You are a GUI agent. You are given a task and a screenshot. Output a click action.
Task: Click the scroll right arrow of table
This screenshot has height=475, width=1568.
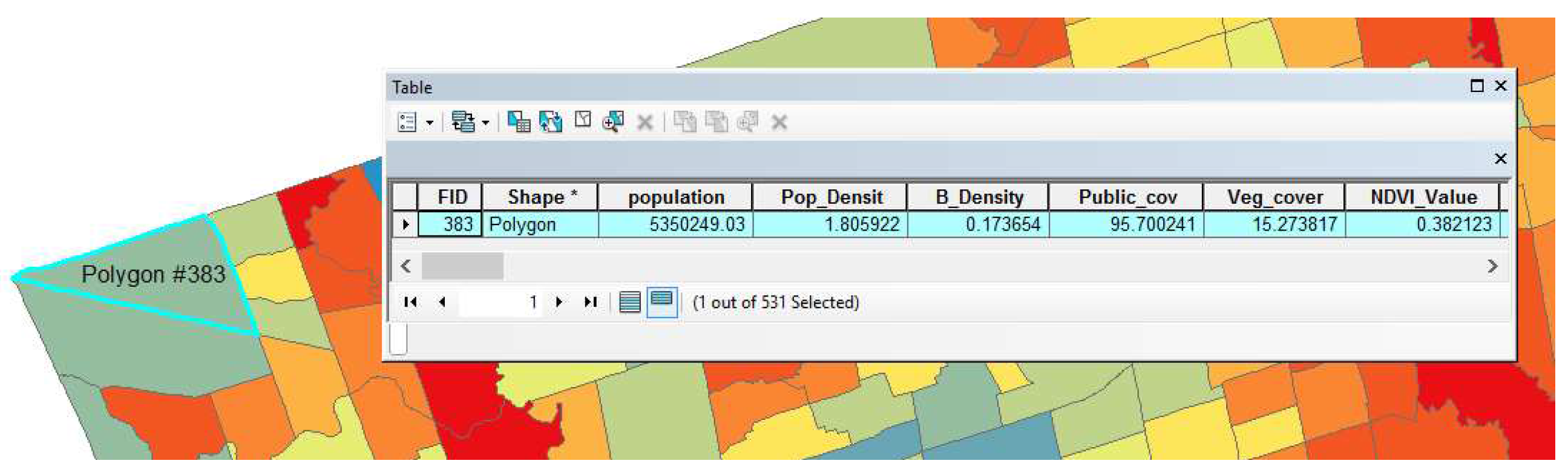click(1492, 267)
